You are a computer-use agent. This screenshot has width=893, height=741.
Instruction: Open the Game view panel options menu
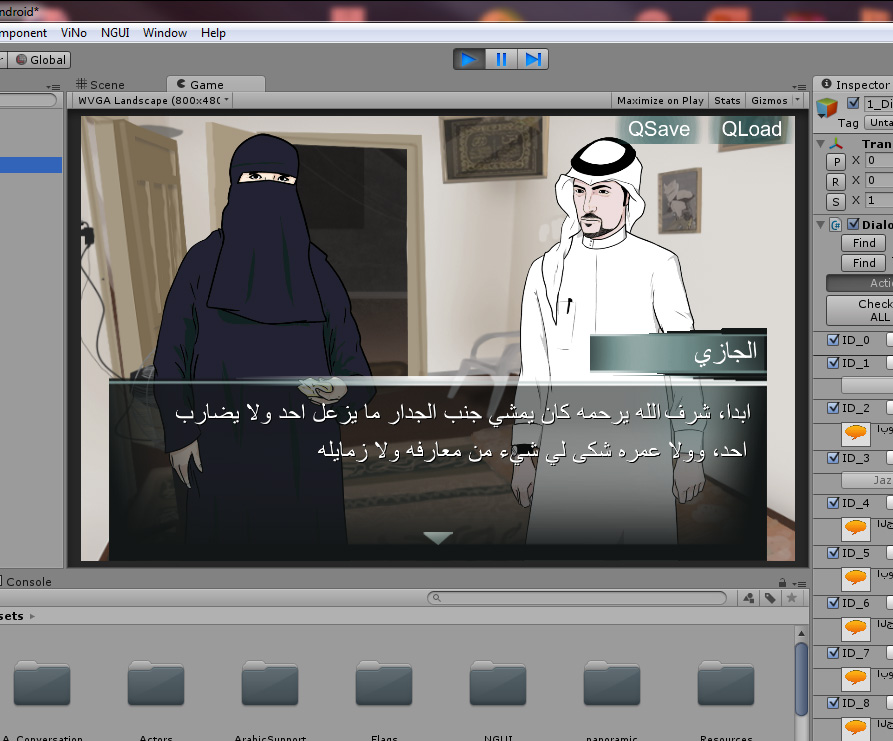point(799,87)
